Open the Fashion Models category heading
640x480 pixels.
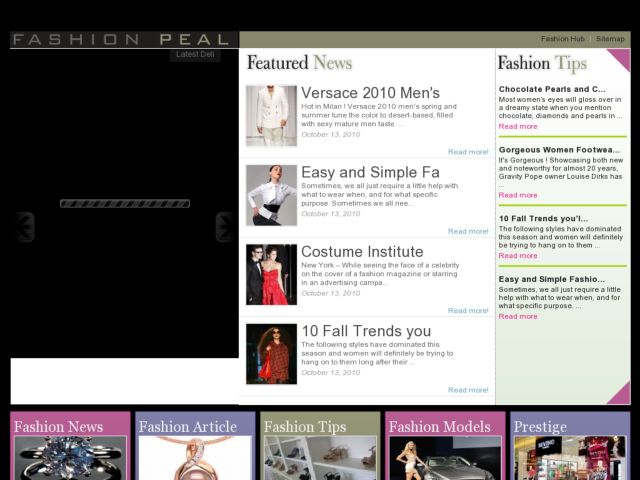(440, 427)
